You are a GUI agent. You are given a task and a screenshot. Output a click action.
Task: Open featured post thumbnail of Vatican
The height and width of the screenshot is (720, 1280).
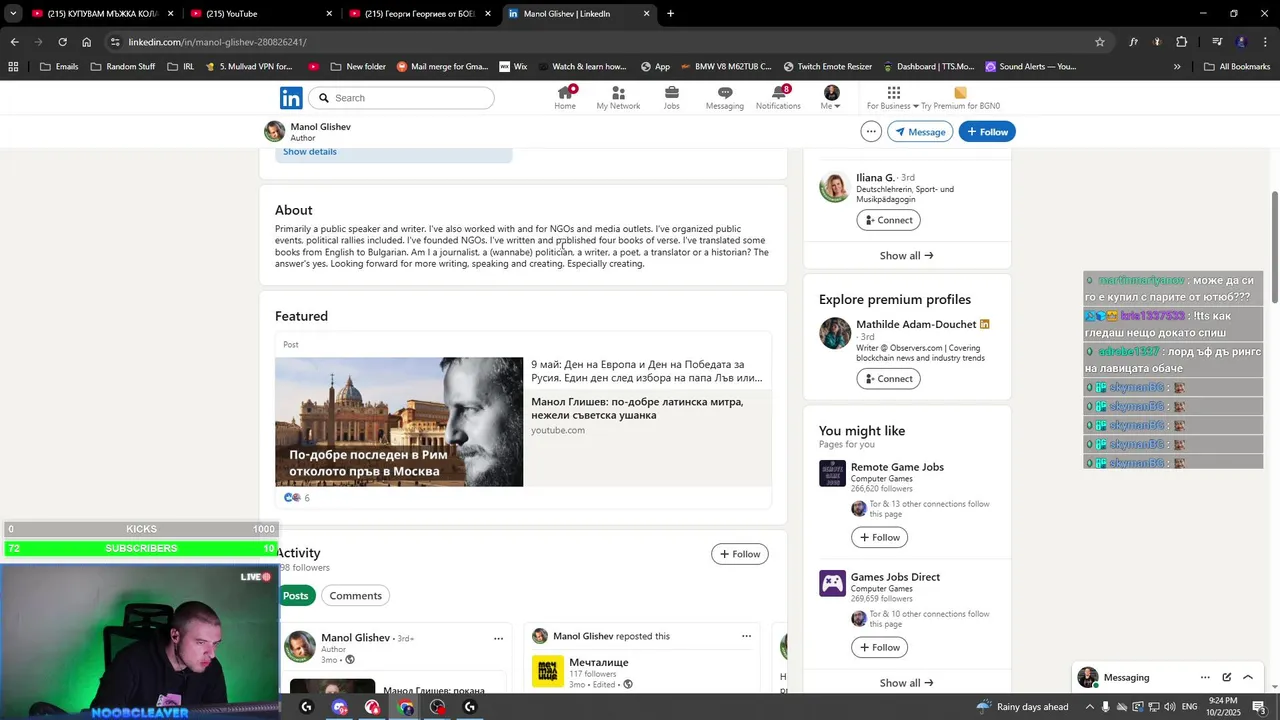[x=399, y=422]
